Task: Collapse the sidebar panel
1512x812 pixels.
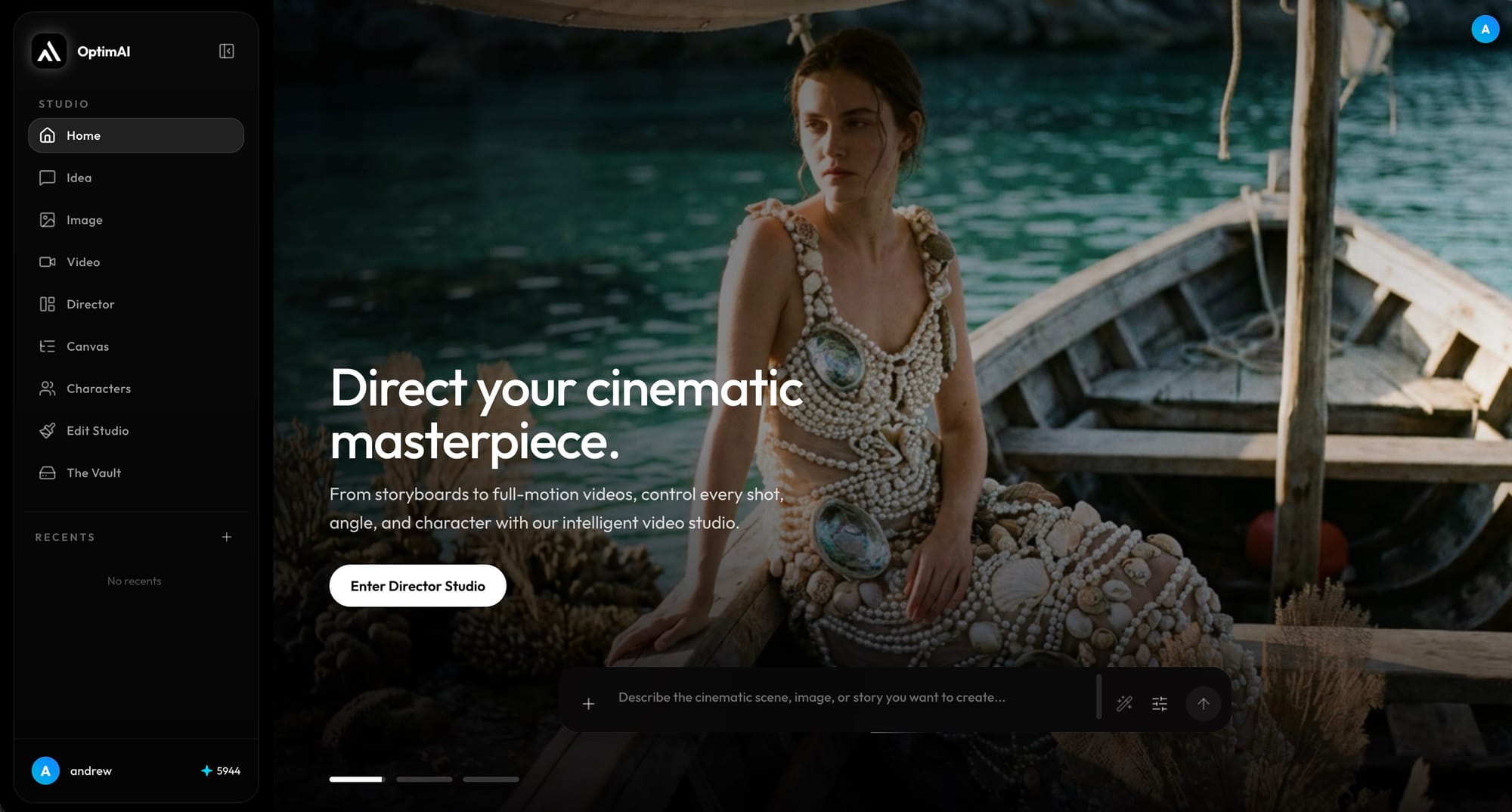Action: point(226,51)
